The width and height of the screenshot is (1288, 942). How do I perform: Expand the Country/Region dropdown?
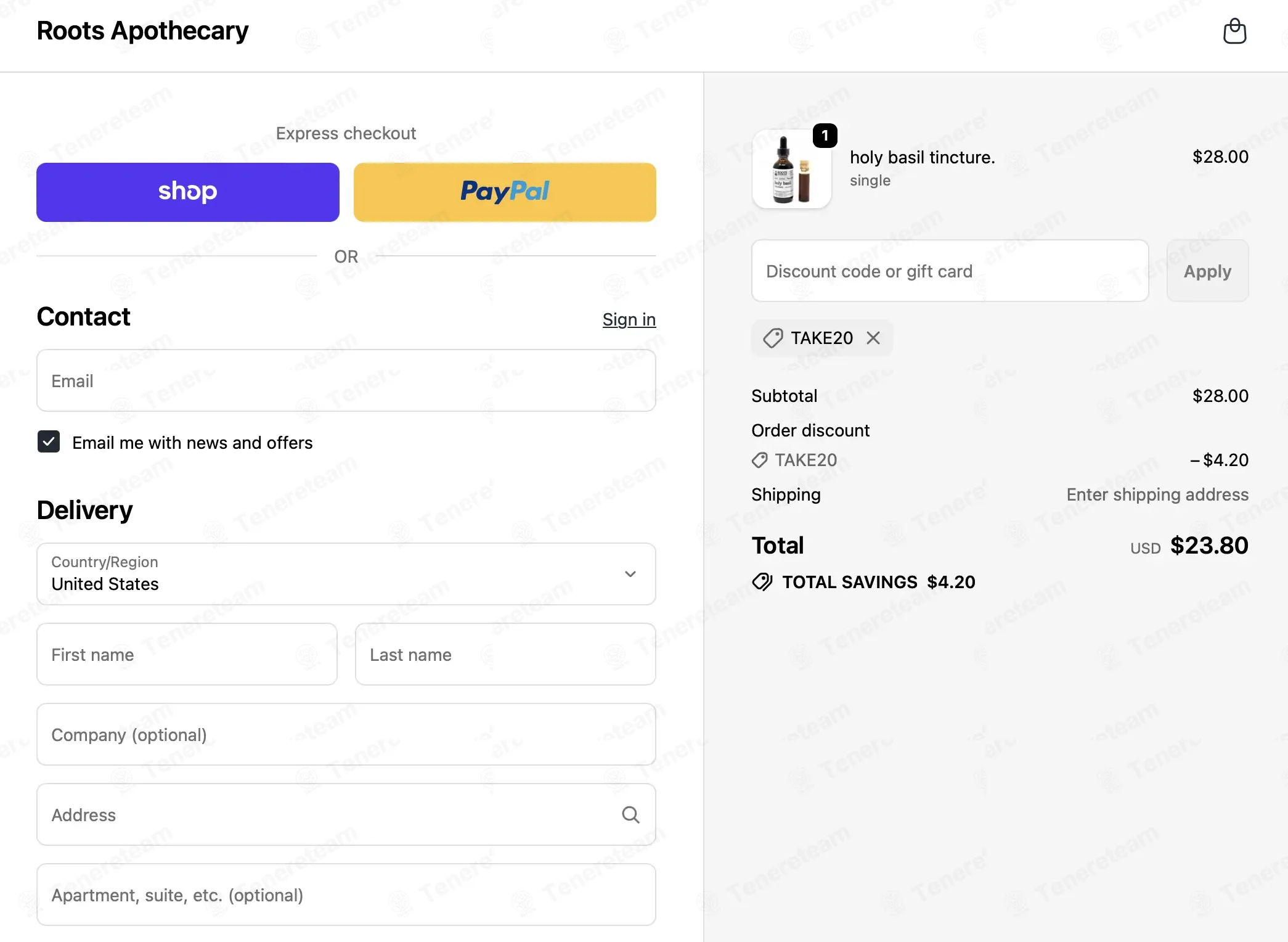click(x=346, y=574)
